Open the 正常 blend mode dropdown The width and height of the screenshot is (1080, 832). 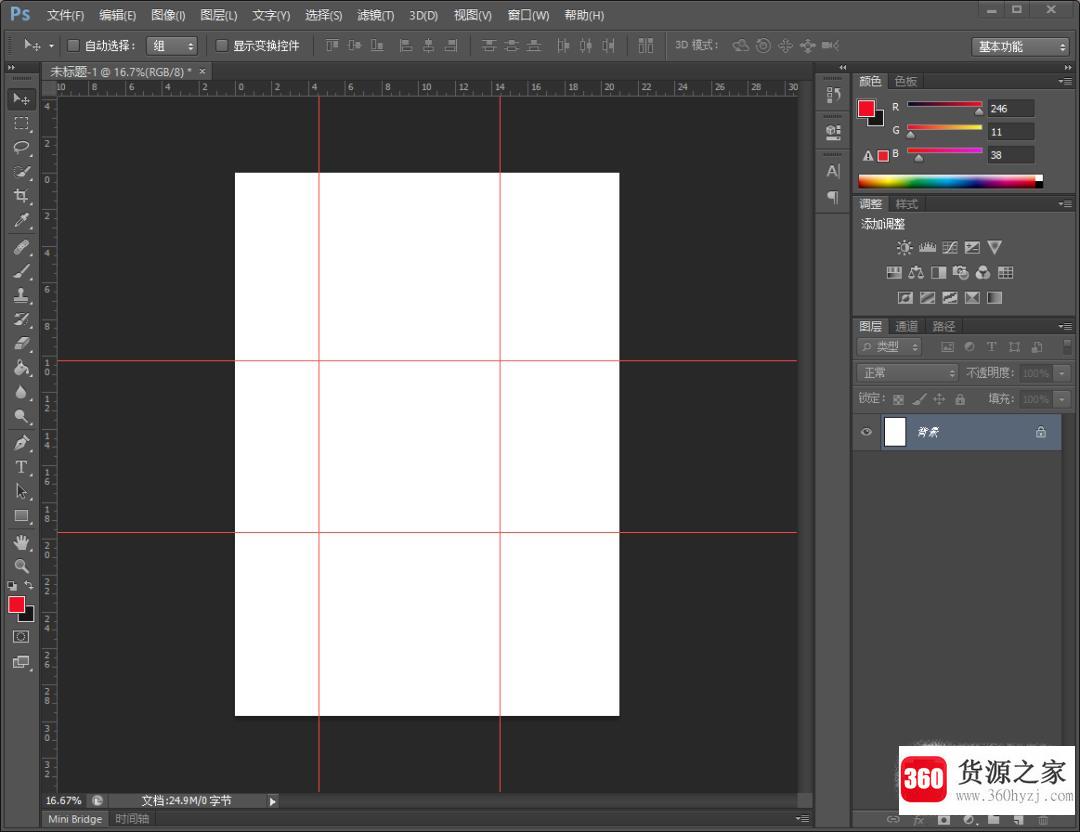907,373
